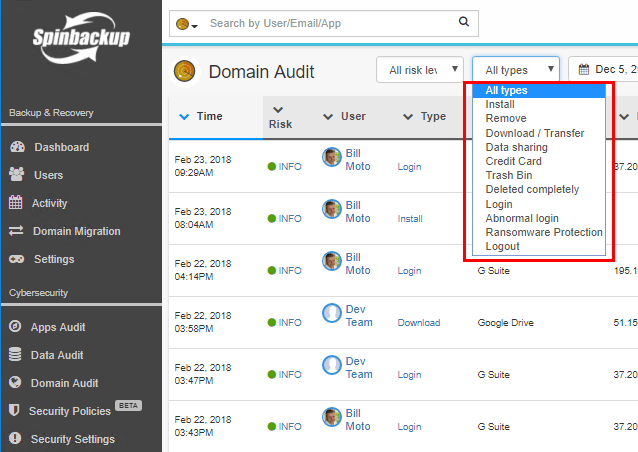This screenshot has width=638, height=452.
Task: Open Security Policies shield icon
Action: pos(14,410)
